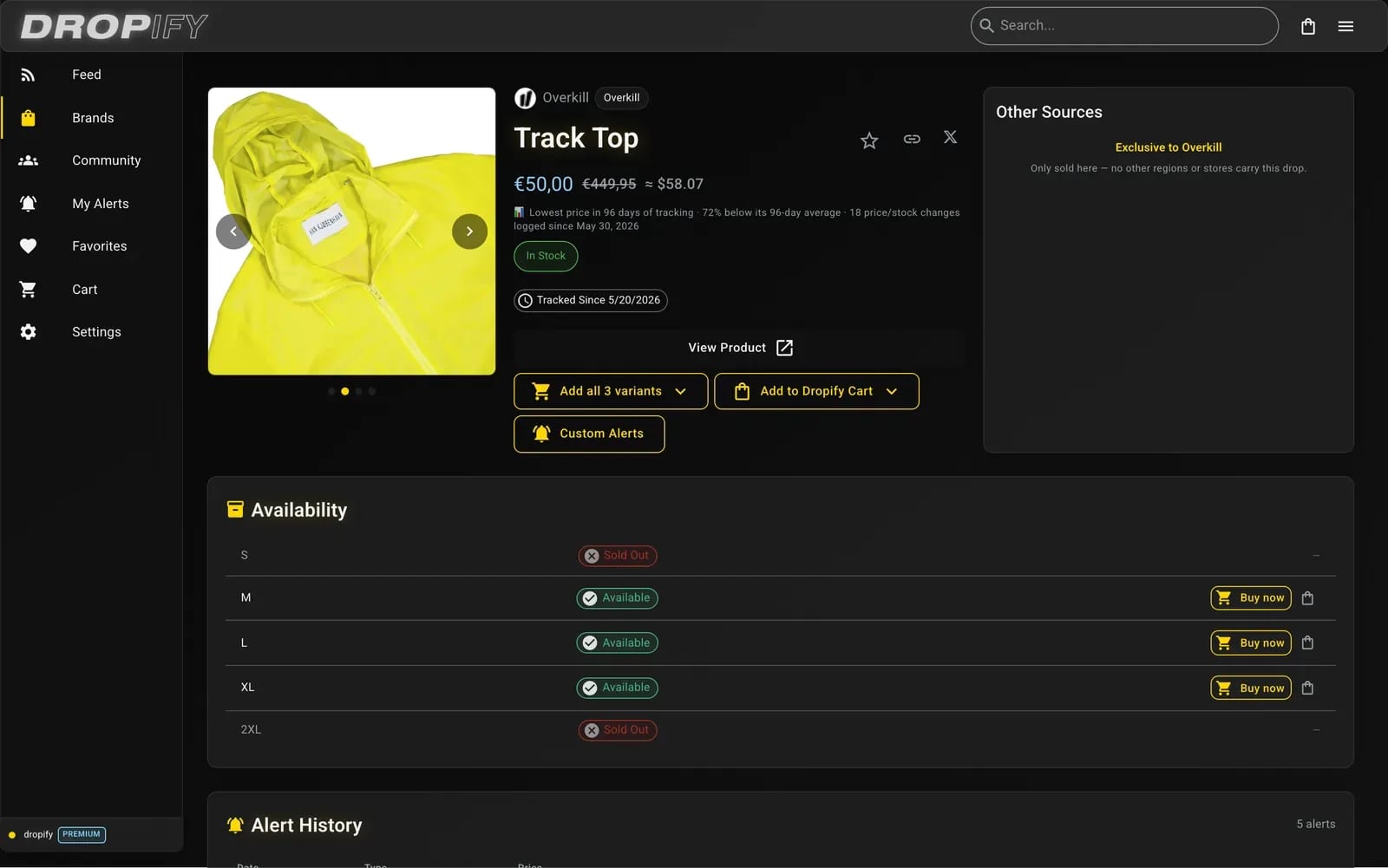Screen dimensions: 1388x868
Task: Select fourth image carousel dot
Action: click(x=372, y=391)
